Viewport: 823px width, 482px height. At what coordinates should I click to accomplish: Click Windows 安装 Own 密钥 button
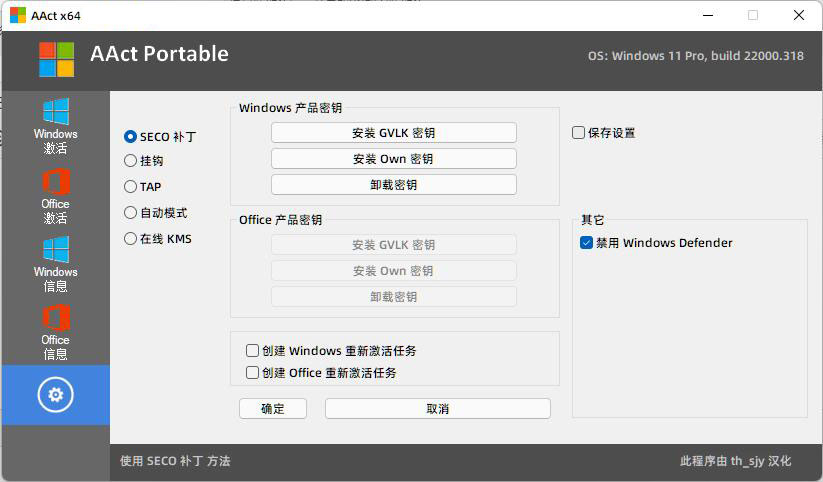pyautogui.click(x=393, y=159)
